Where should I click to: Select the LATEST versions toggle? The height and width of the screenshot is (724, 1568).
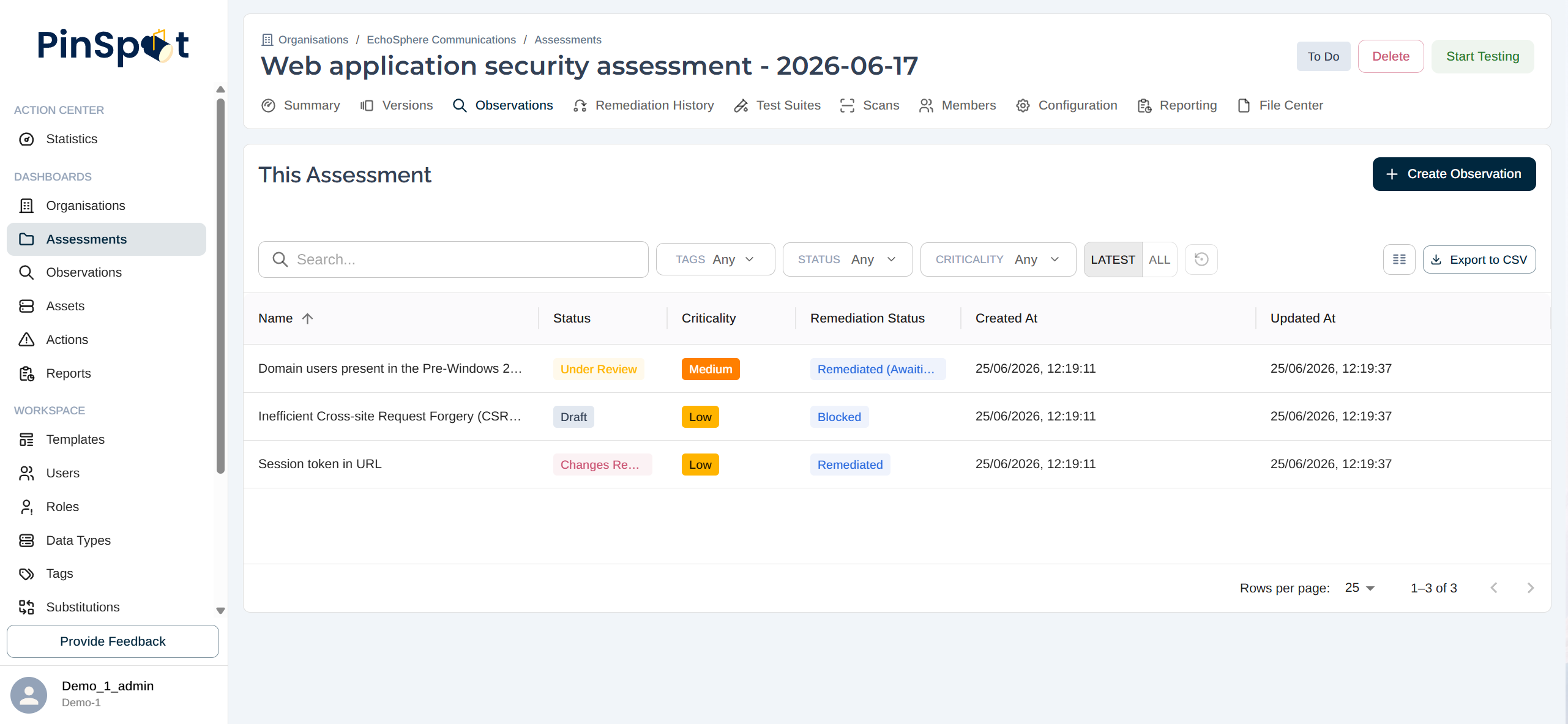pyautogui.click(x=1113, y=259)
